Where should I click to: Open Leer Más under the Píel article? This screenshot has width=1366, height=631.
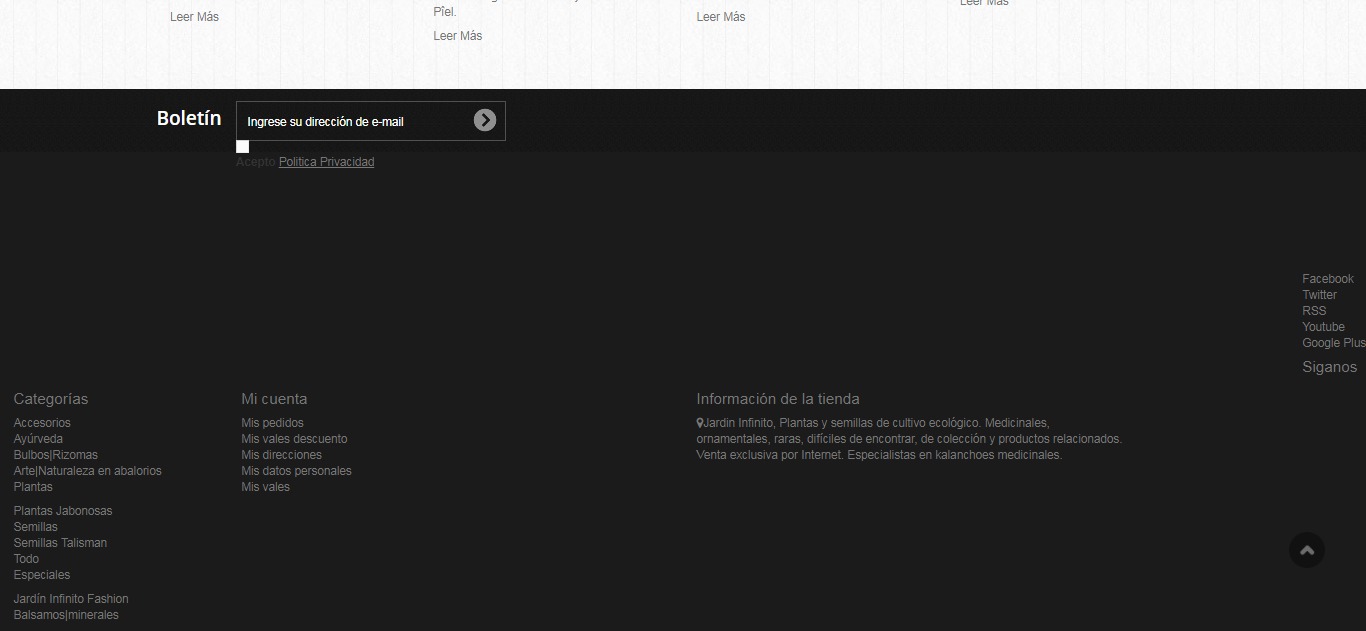pos(457,36)
